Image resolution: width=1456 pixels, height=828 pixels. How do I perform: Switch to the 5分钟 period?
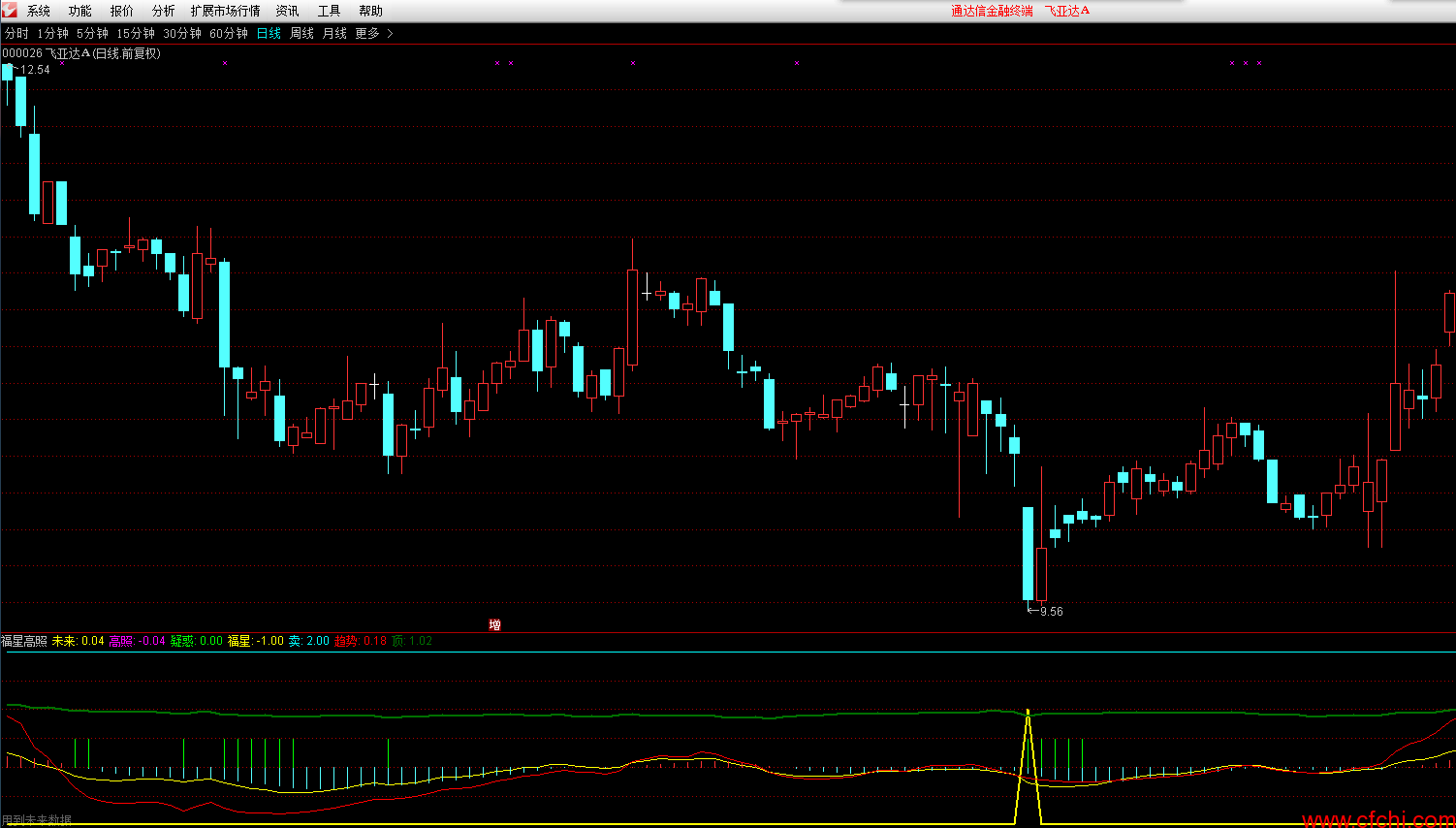(x=93, y=33)
